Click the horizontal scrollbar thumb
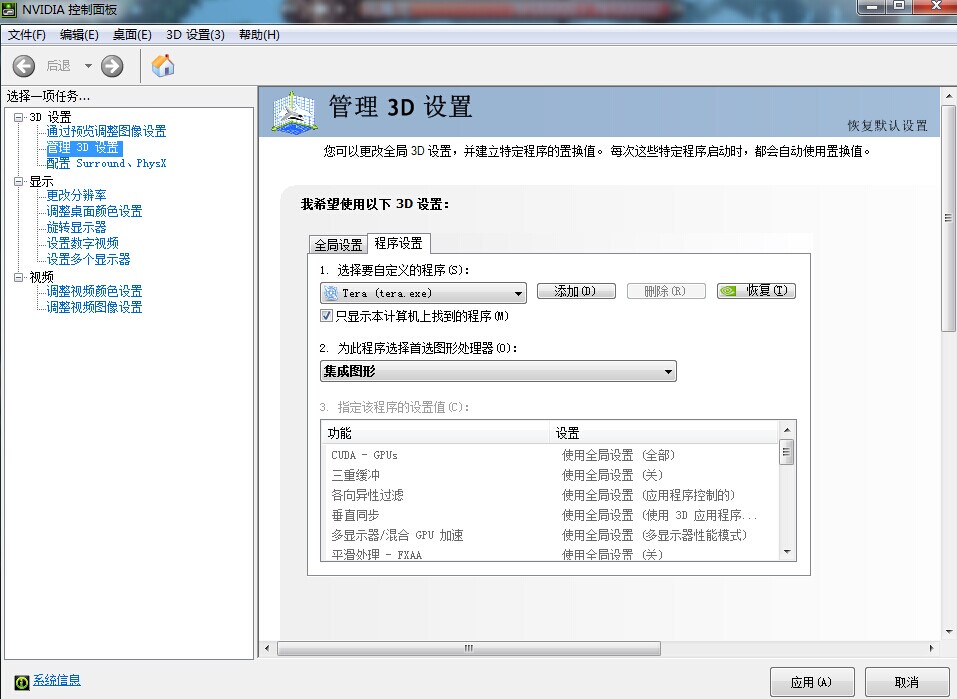 [469, 648]
